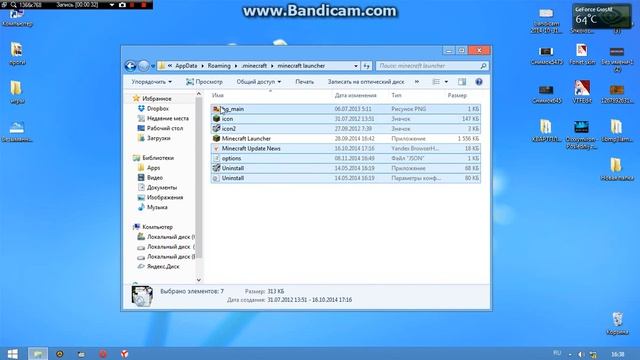Click Записать на оптический диск
Screen dimensions: 640x360
(x=366, y=82)
